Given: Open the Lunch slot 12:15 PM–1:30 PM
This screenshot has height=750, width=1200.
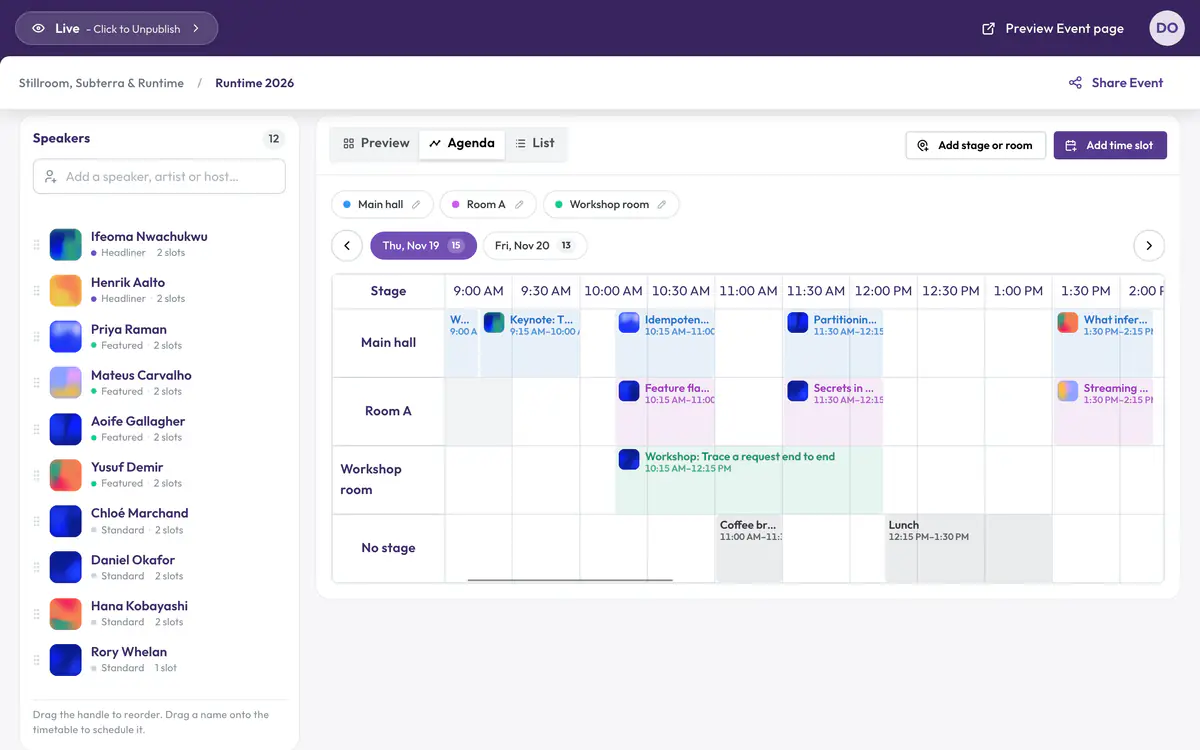Looking at the screenshot, I should pyautogui.click(x=968, y=548).
